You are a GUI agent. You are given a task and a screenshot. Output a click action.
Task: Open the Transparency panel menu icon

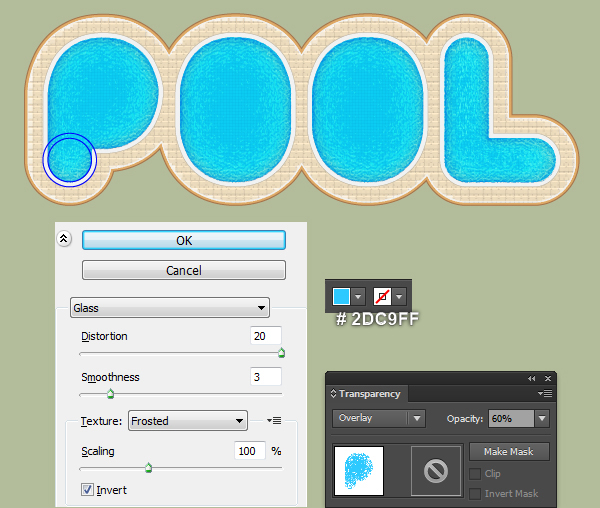tap(545, 393)
